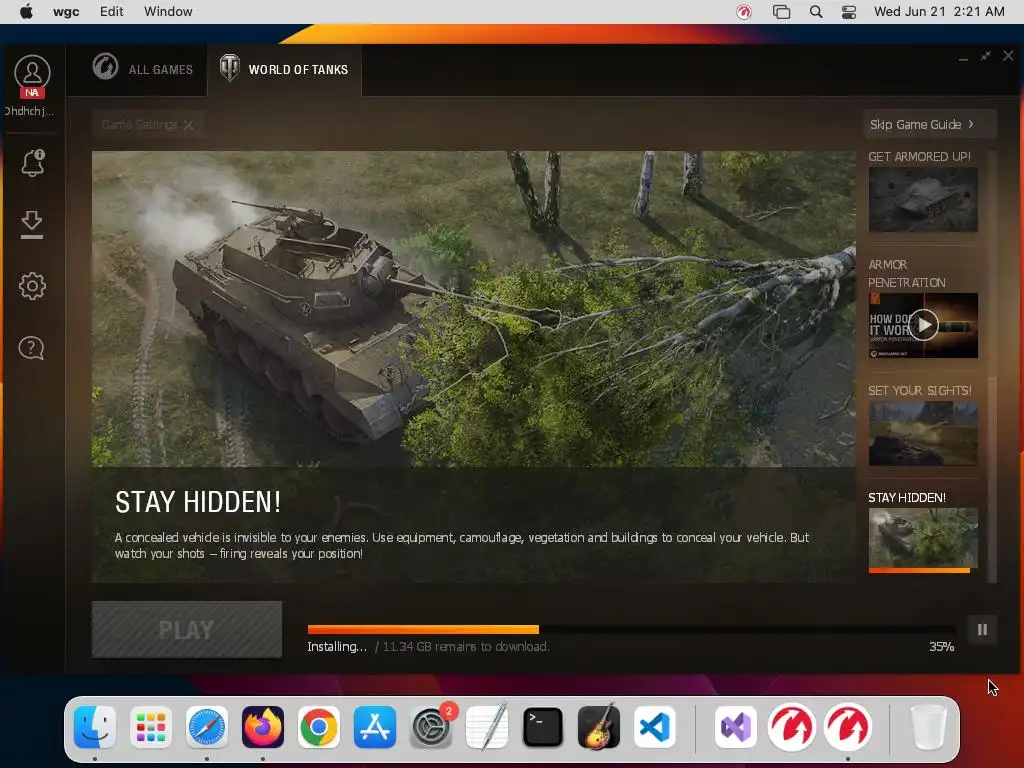Image resolution: width=1024 pixels, height=768 pixels.
Task: Open the SET YOUR SIGHTS! thumbnail
Action: point(923,433)
